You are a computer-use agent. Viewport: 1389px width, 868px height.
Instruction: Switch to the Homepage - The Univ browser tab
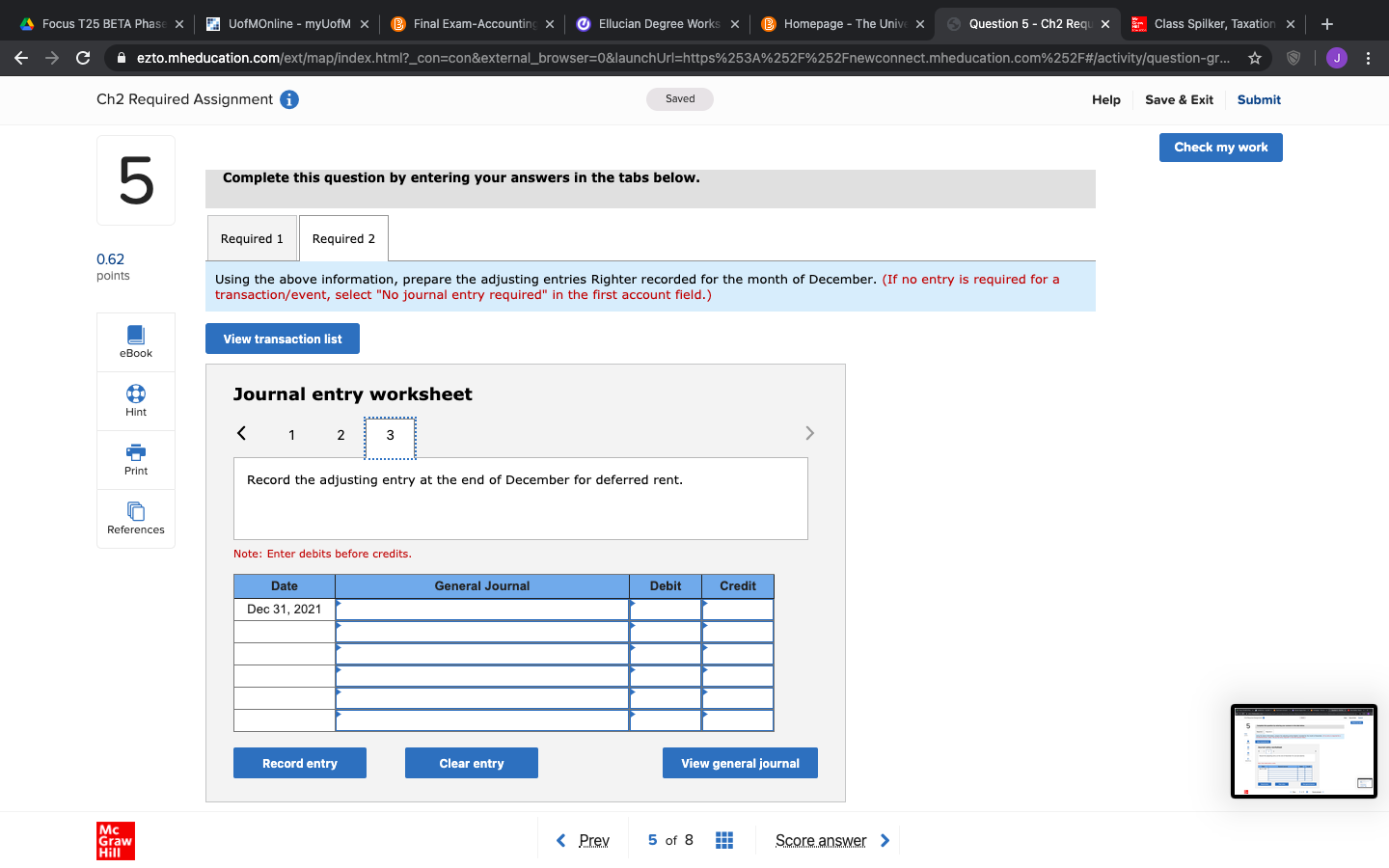pos(841,24)
